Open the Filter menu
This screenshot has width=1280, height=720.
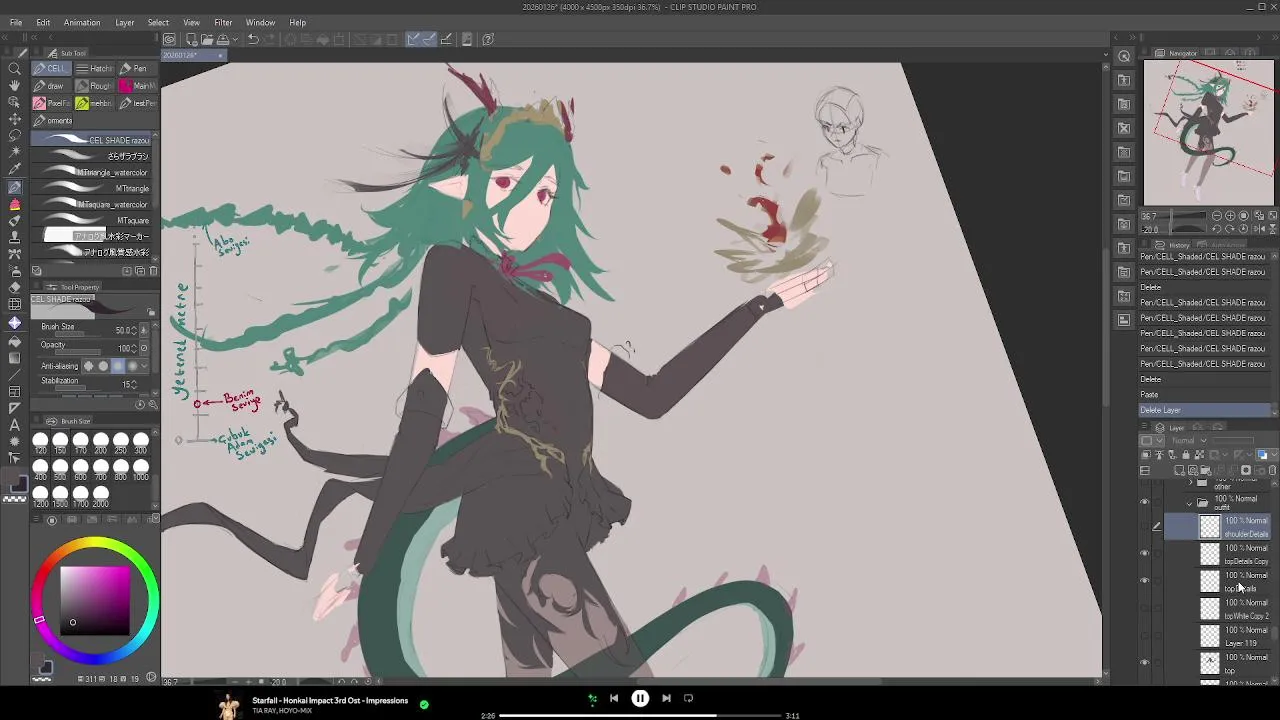223,22
